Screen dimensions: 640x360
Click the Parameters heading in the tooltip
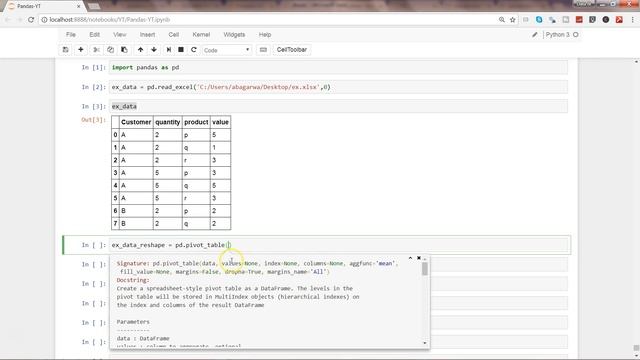(x=133, y=322)
